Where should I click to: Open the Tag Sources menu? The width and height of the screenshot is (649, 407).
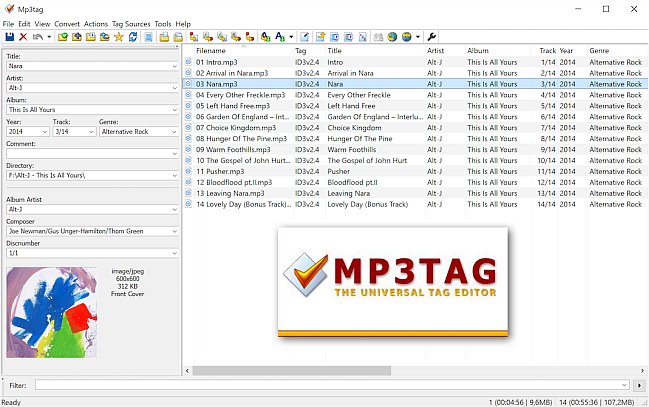[131, 24]
